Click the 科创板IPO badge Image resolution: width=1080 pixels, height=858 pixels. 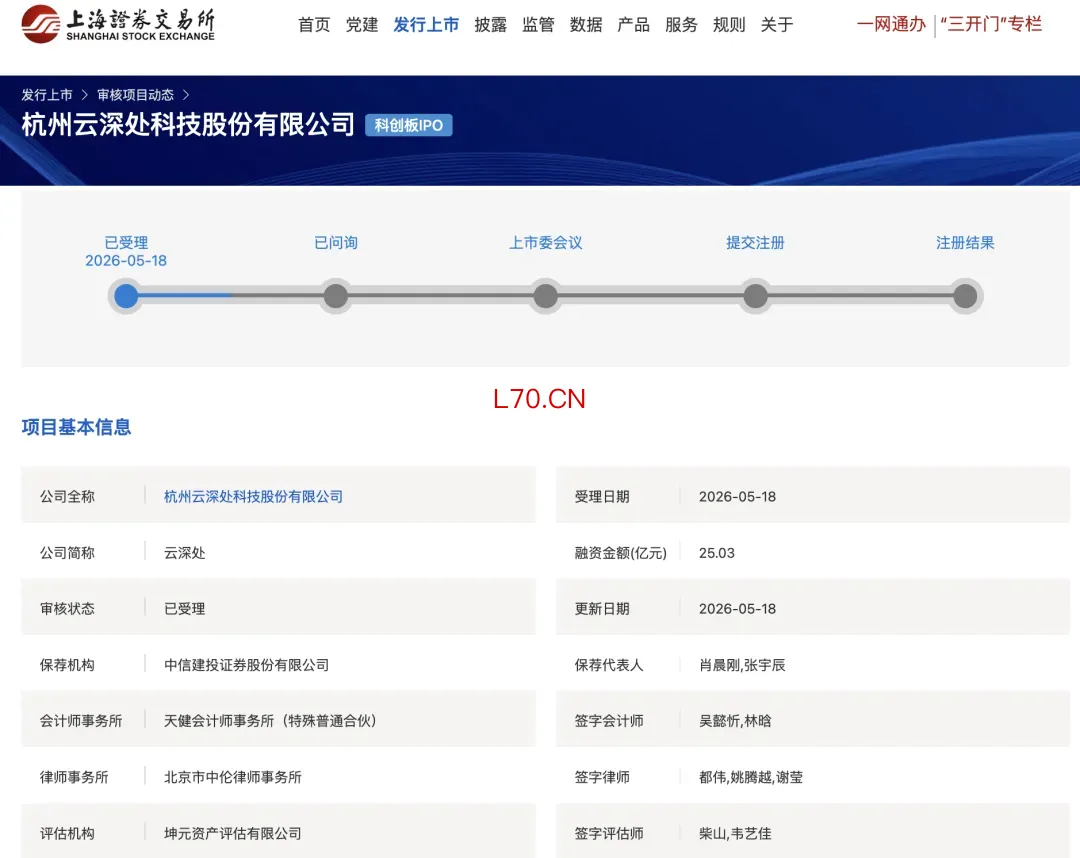pos(408,125)
